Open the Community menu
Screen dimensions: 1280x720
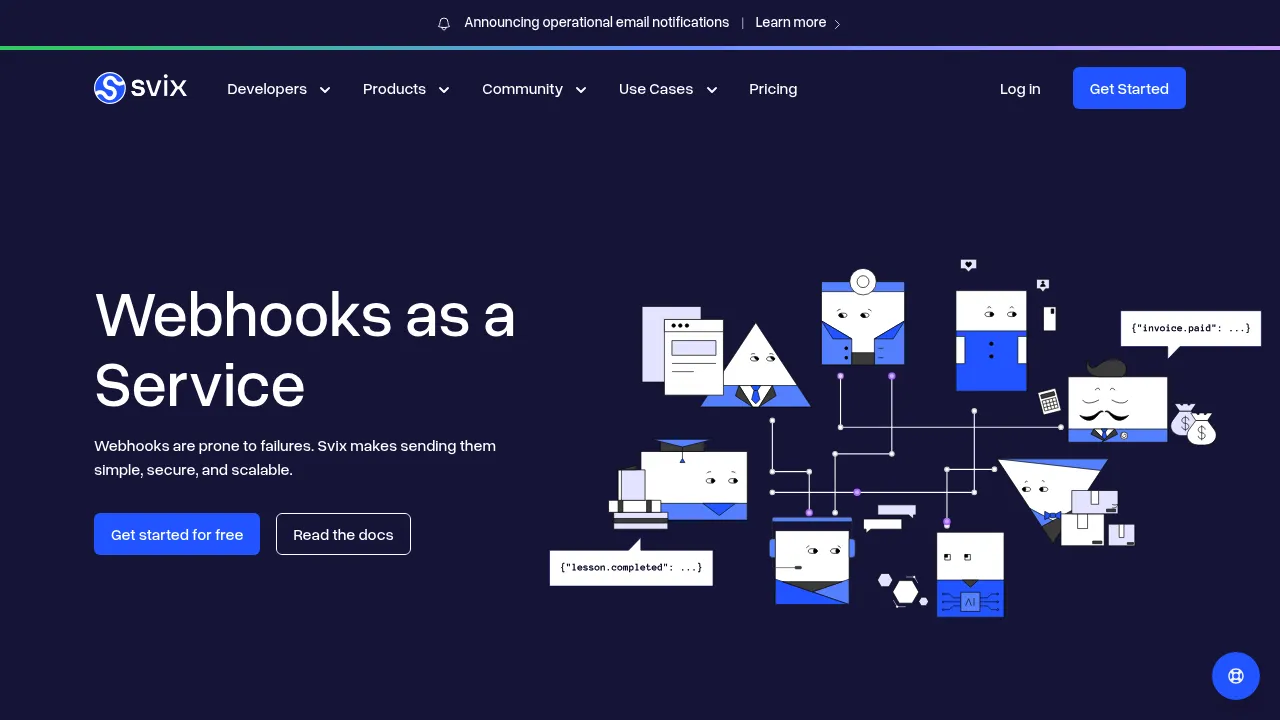coord(534,89)
